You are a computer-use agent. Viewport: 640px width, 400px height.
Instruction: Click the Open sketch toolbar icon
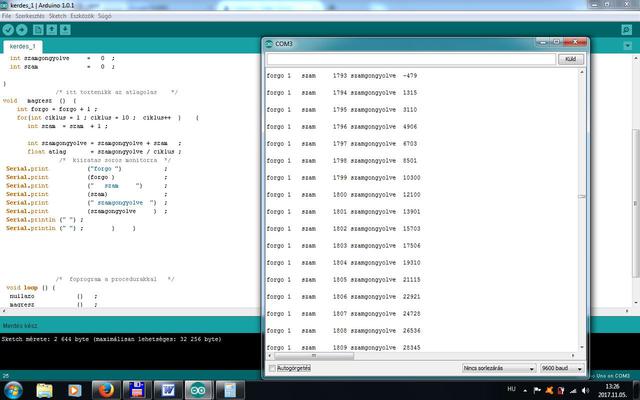pyautogui.click(x=52, y=31)
